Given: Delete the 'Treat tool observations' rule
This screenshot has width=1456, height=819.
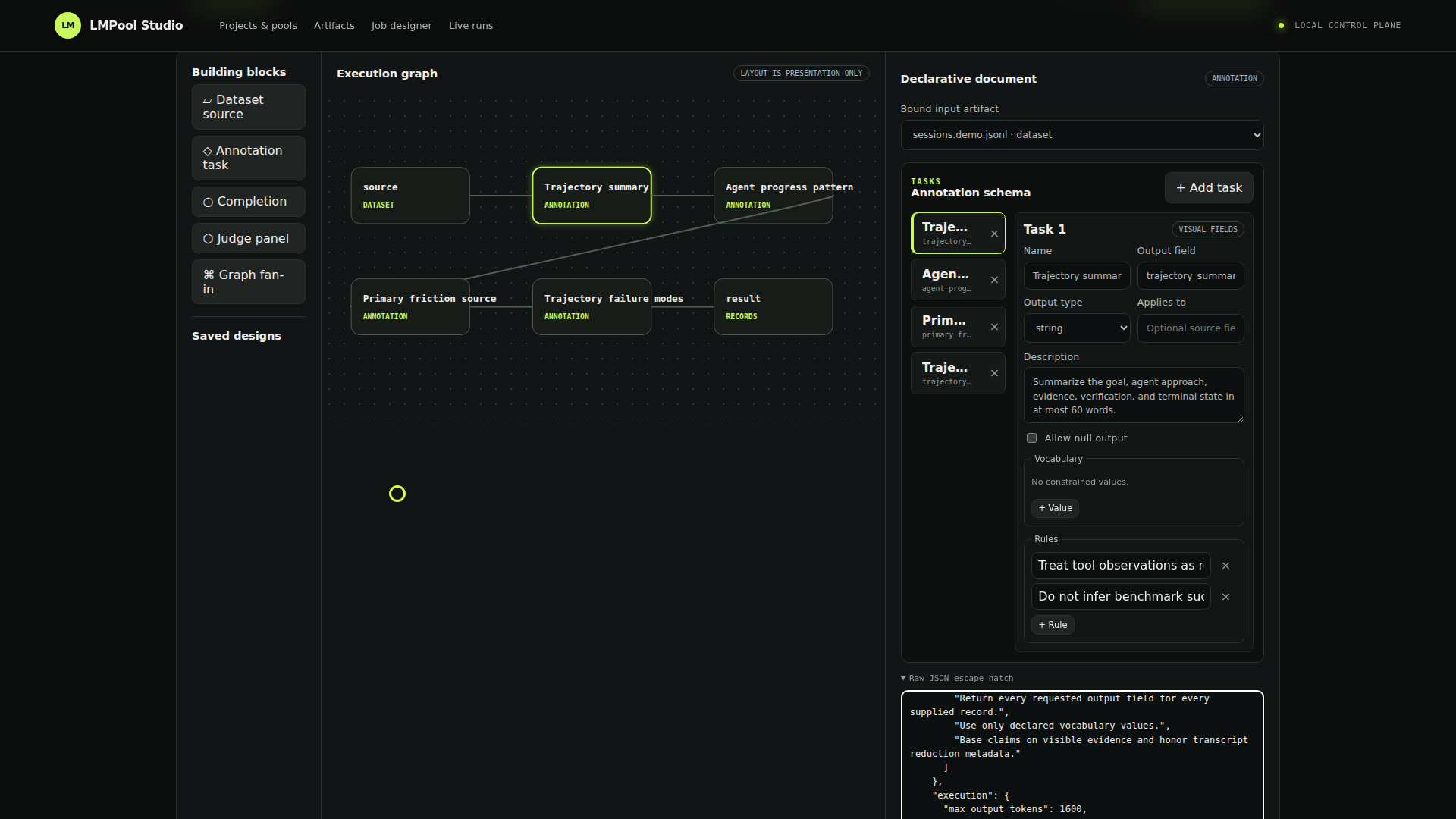Looking at the screenshot, I should (x=1225, y=566).
